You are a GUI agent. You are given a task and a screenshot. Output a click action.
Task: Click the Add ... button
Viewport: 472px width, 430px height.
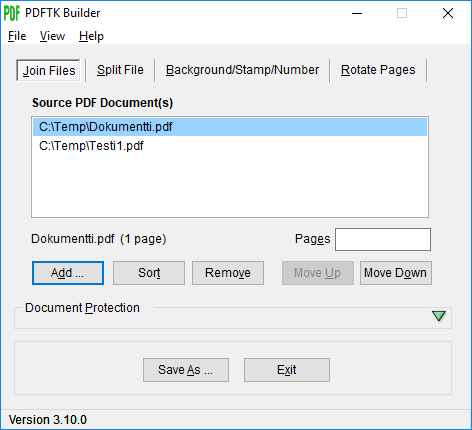click(x=68, y=273)
